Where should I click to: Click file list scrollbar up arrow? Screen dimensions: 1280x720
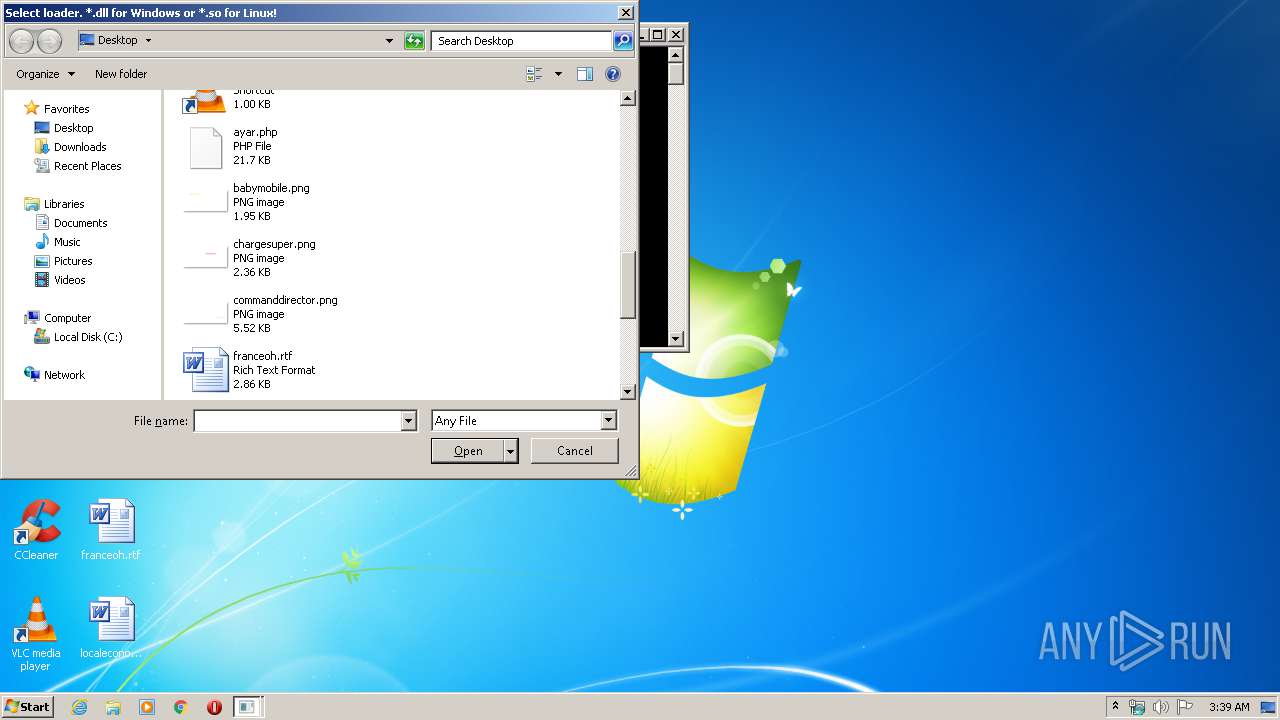point(628,98)
